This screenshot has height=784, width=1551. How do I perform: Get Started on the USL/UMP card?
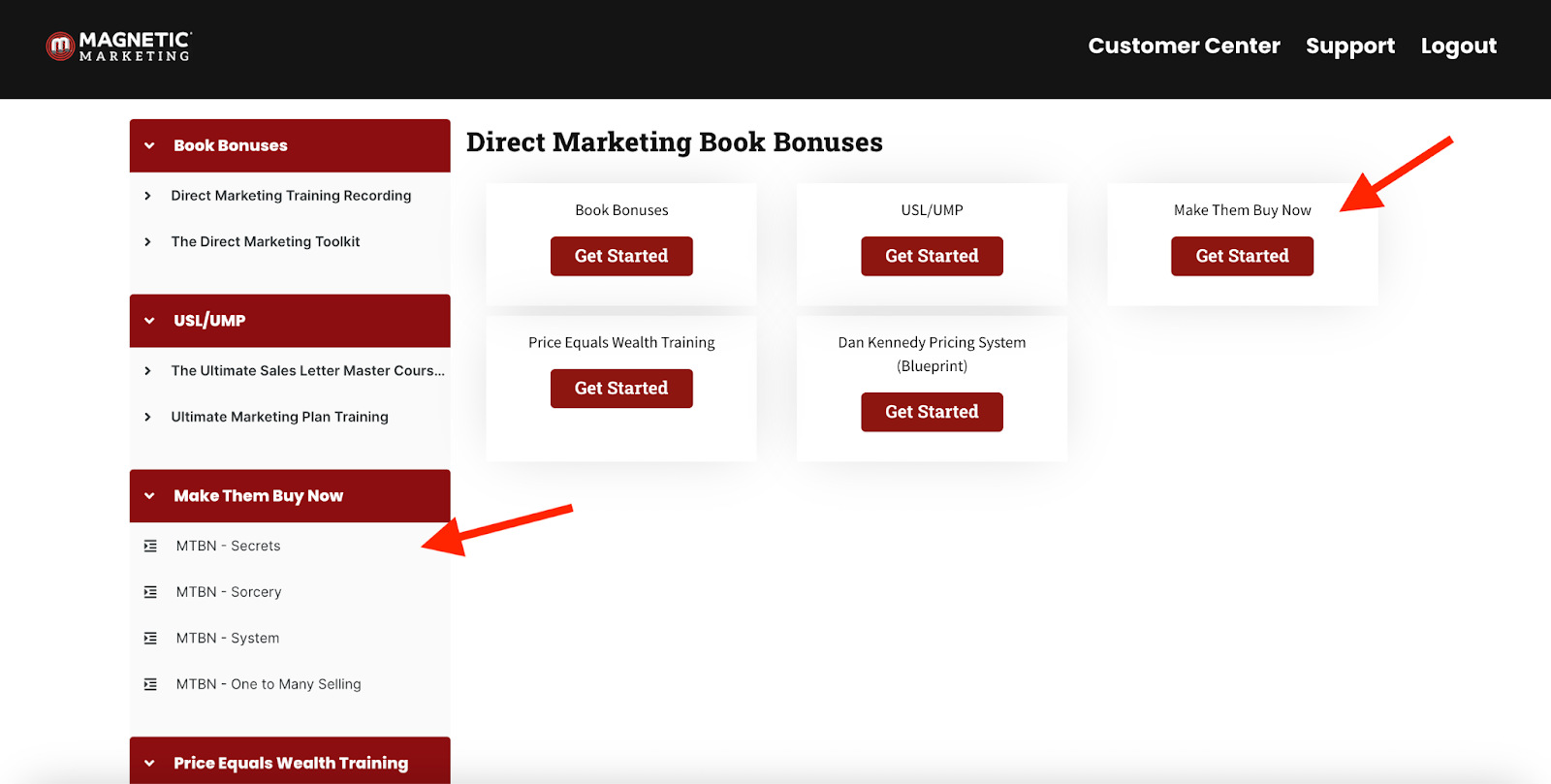point(932,257)
